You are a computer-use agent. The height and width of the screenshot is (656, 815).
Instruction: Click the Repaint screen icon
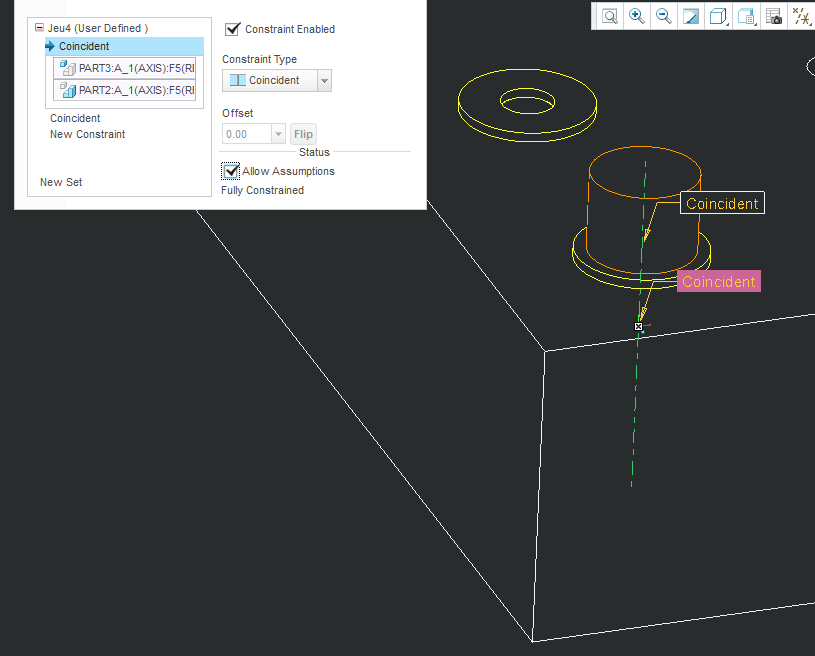[x=691, y=16]
